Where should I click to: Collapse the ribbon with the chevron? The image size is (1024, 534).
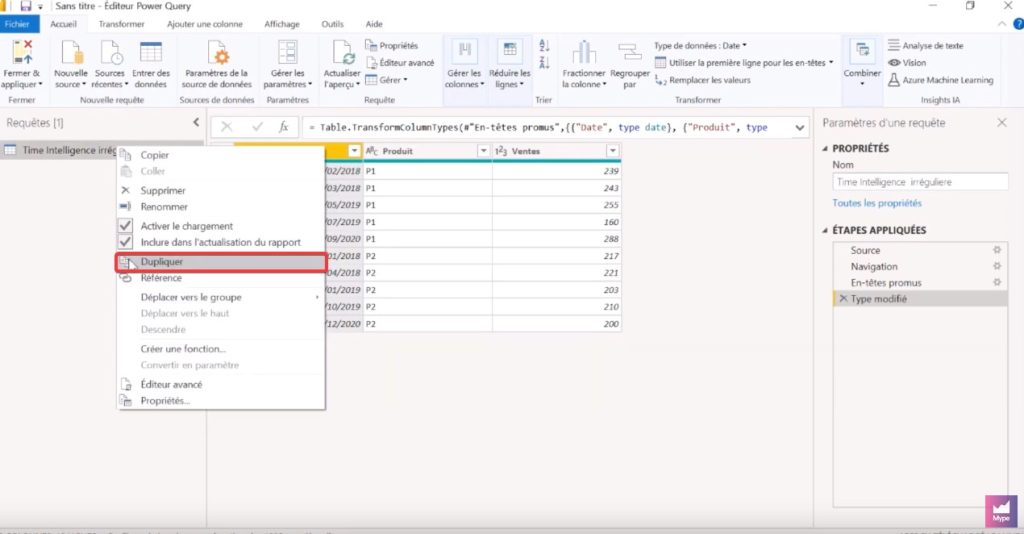(x=1002, y=24)
